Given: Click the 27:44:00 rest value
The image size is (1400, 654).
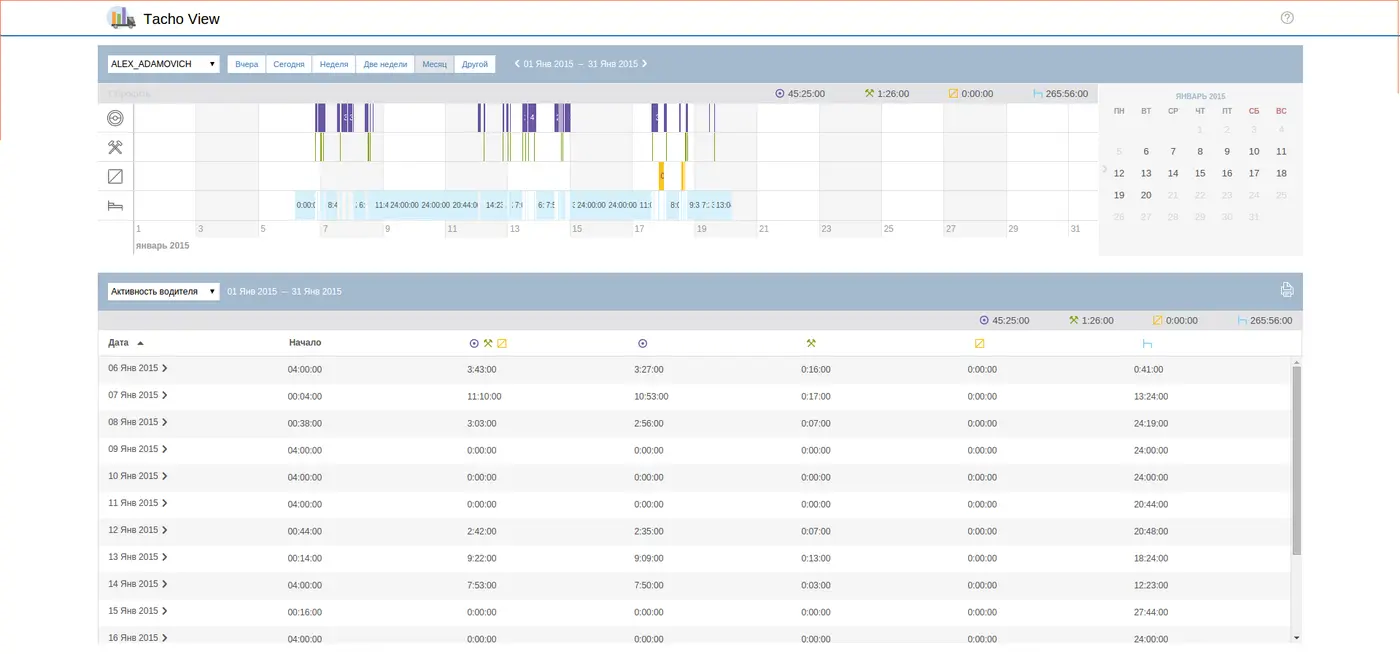Looking at the screenshot, I should [1150, 612].
